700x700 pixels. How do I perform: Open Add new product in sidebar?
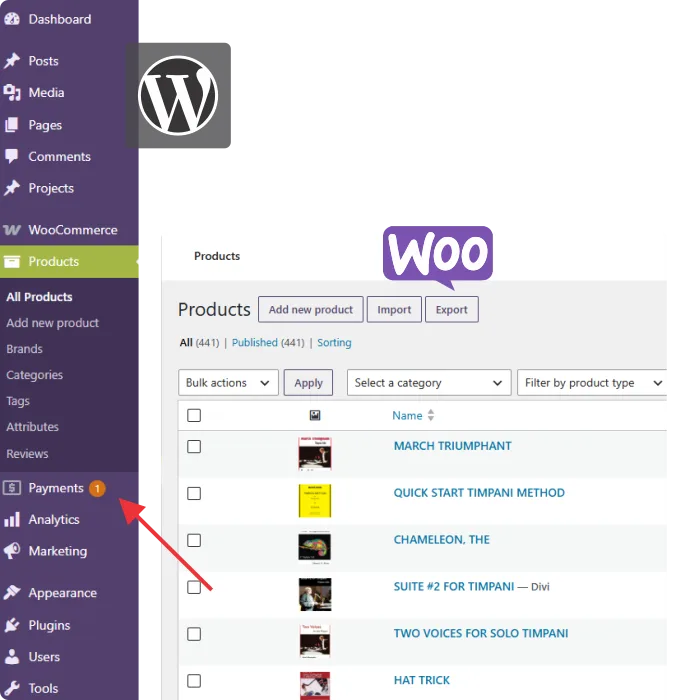(x=52, y=323)
